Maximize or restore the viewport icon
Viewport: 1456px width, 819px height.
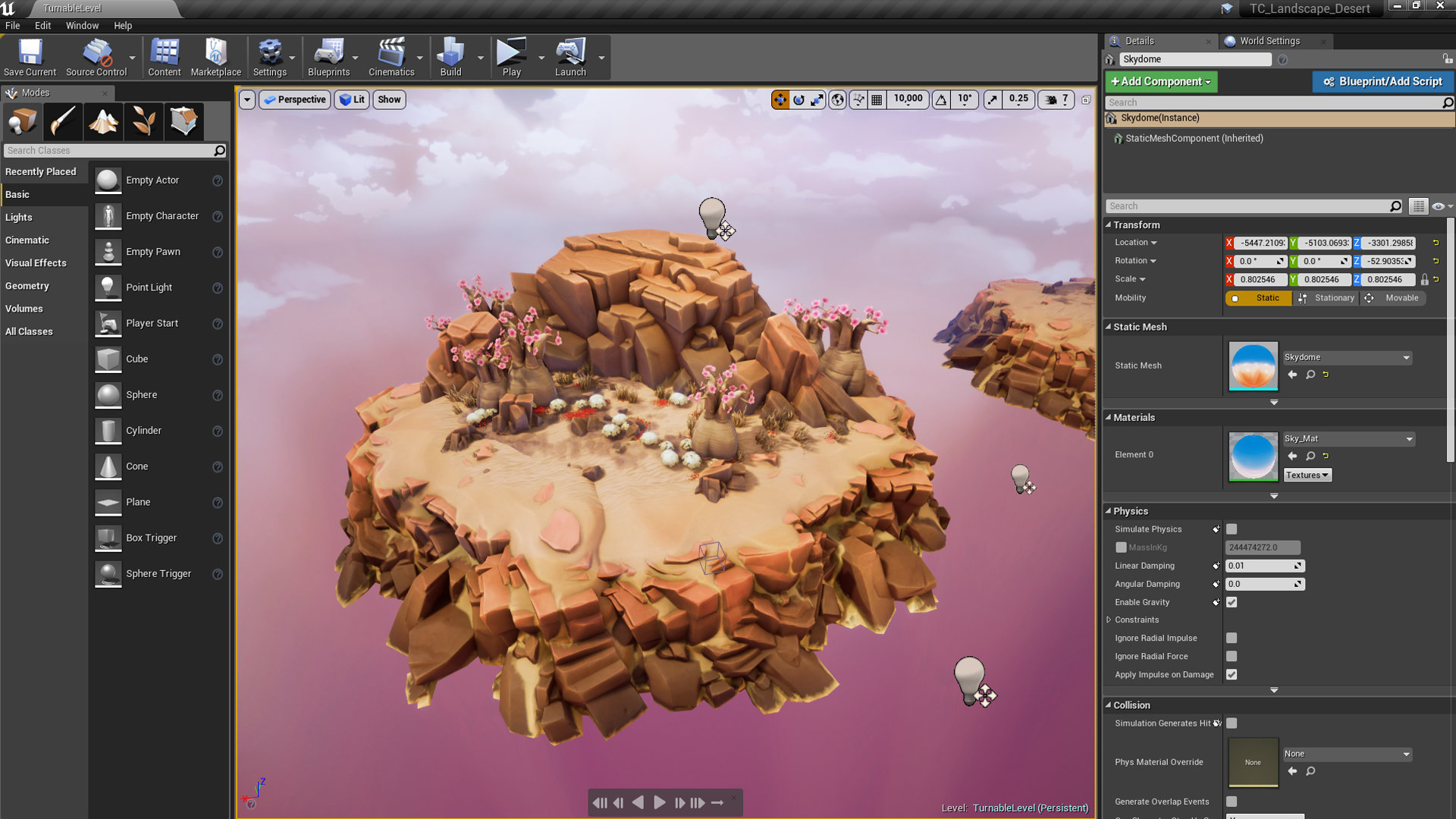pyautogui.click(x=1086, y=99)
